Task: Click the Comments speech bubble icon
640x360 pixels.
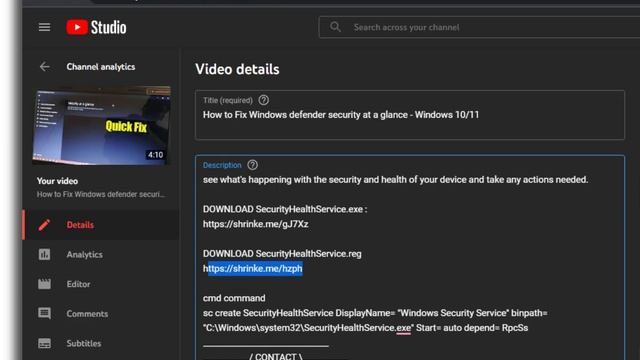Action: pyautogui.click(x=44, y=313)
